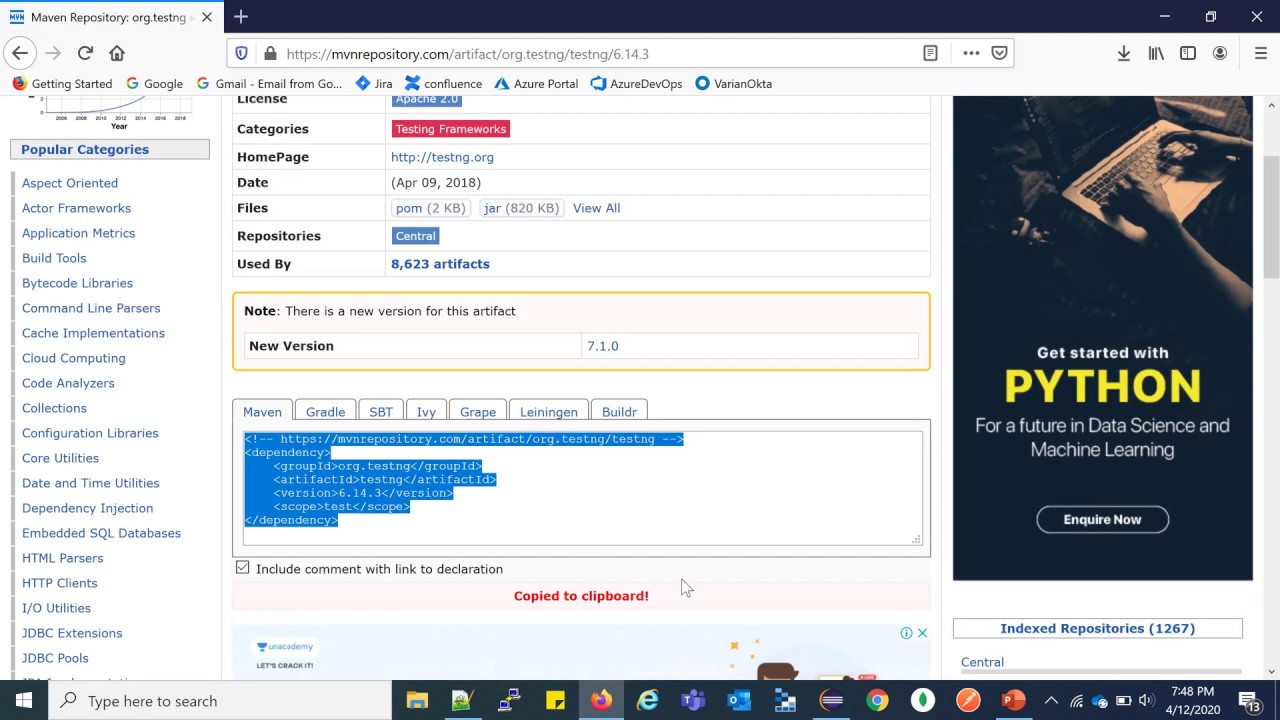Click in Windows taskbar search box
Image resolution: width=1280 pixels, height=720 pixels.
(x=219, y=701)
